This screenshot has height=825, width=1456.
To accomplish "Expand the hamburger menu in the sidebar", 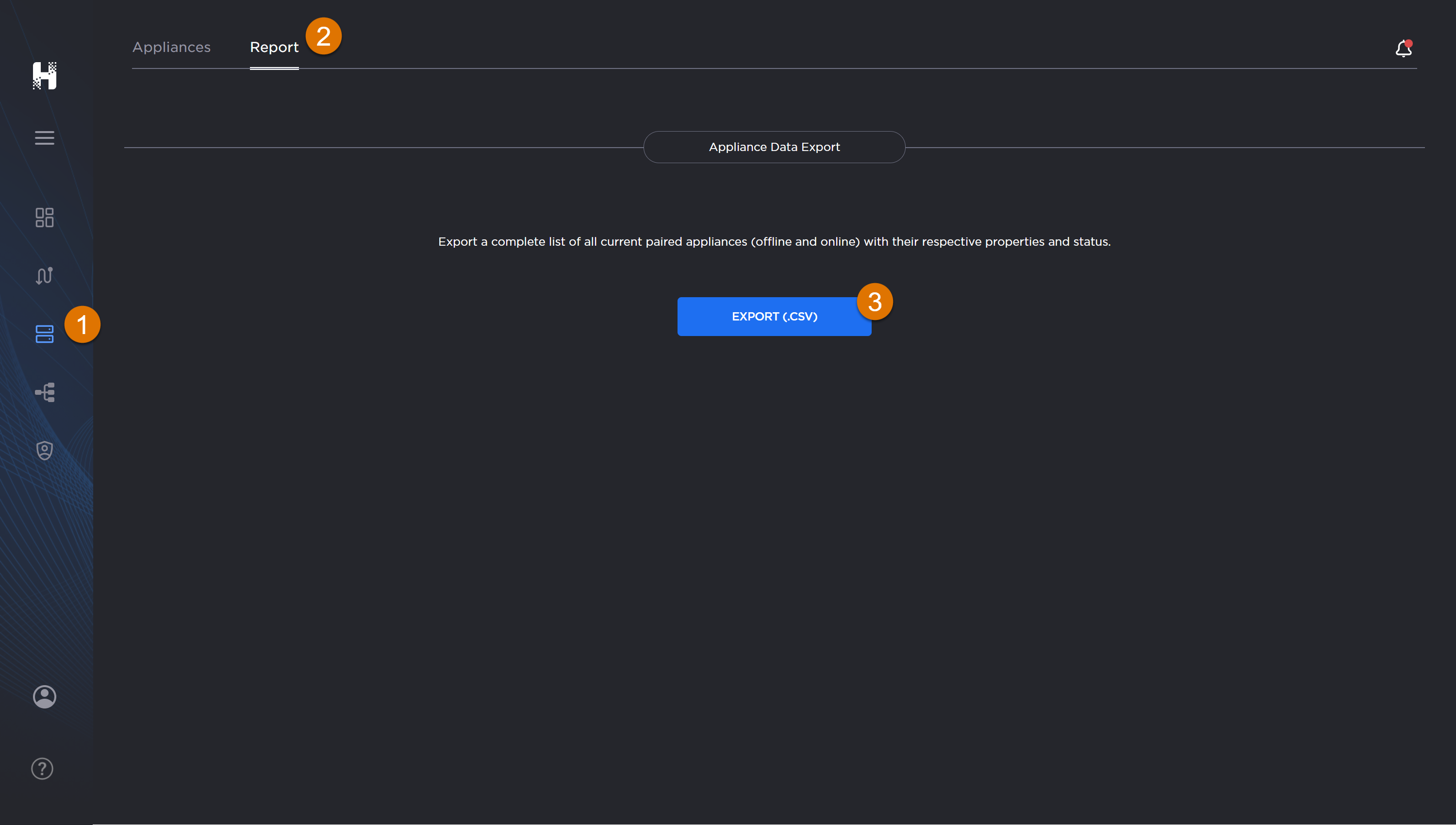I will 44,138.
